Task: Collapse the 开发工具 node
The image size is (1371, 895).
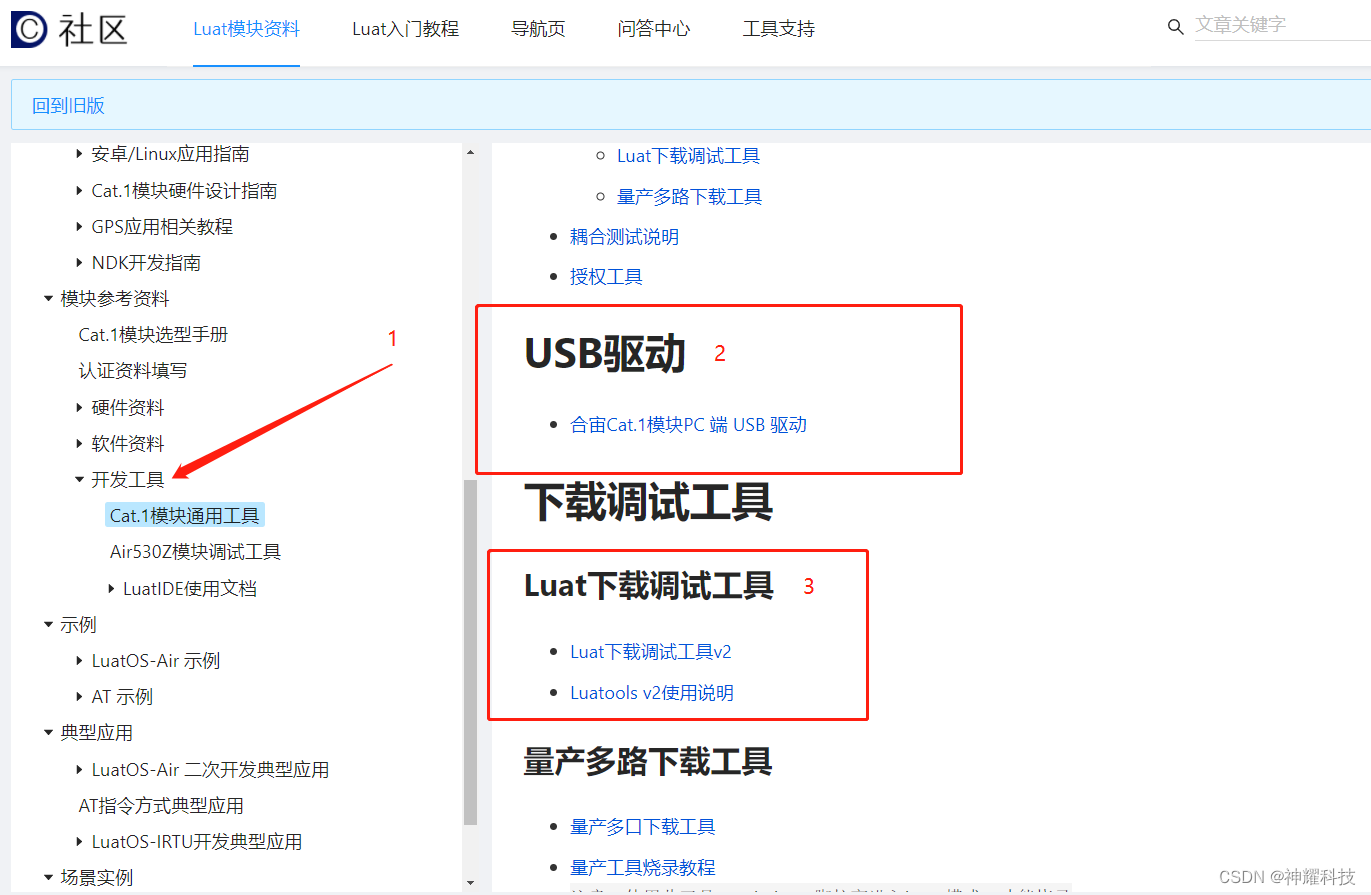Action: pyautogui.click(x=80, y=480)
